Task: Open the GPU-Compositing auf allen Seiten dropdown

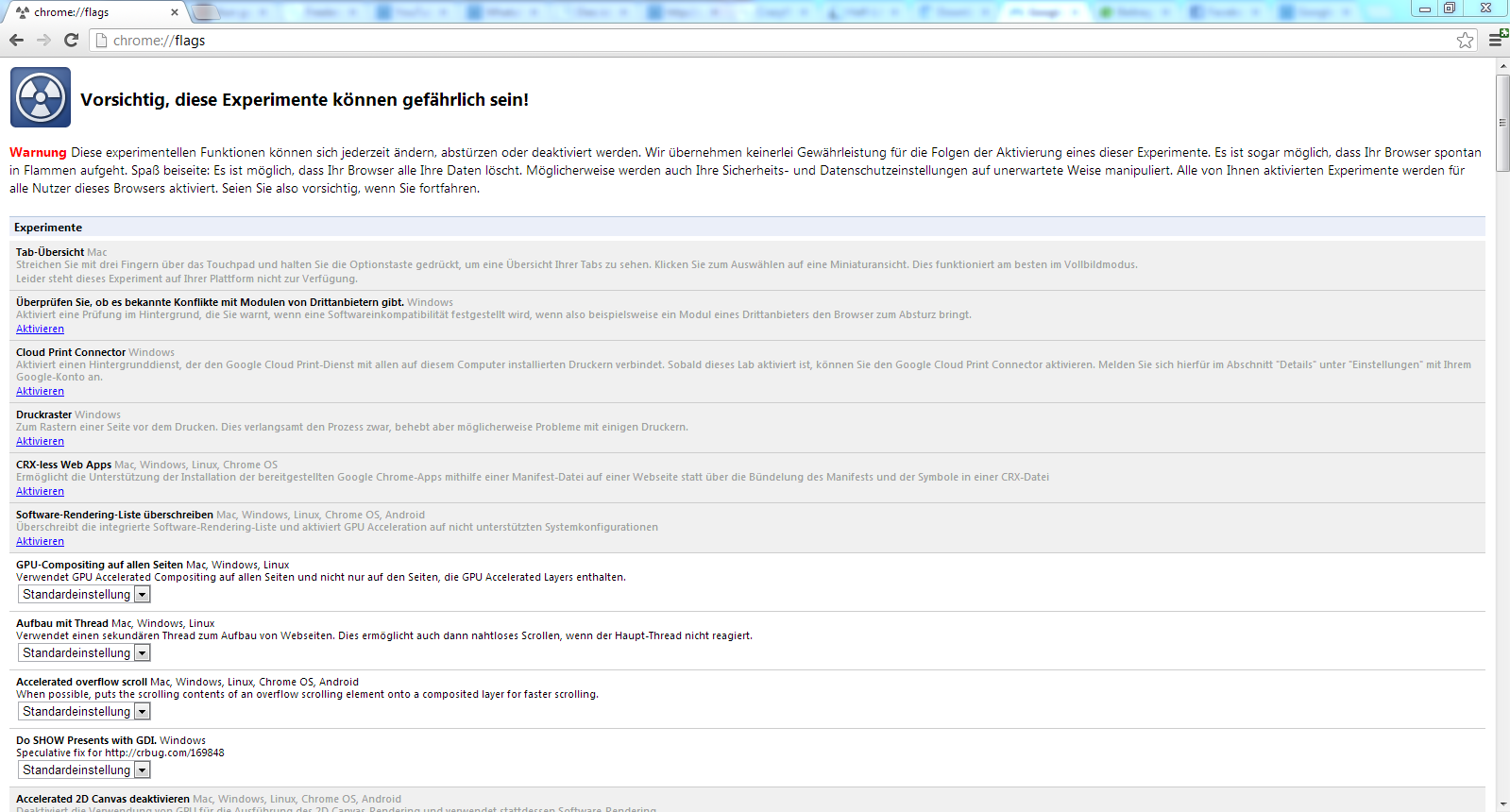Action: coord(85,595)
